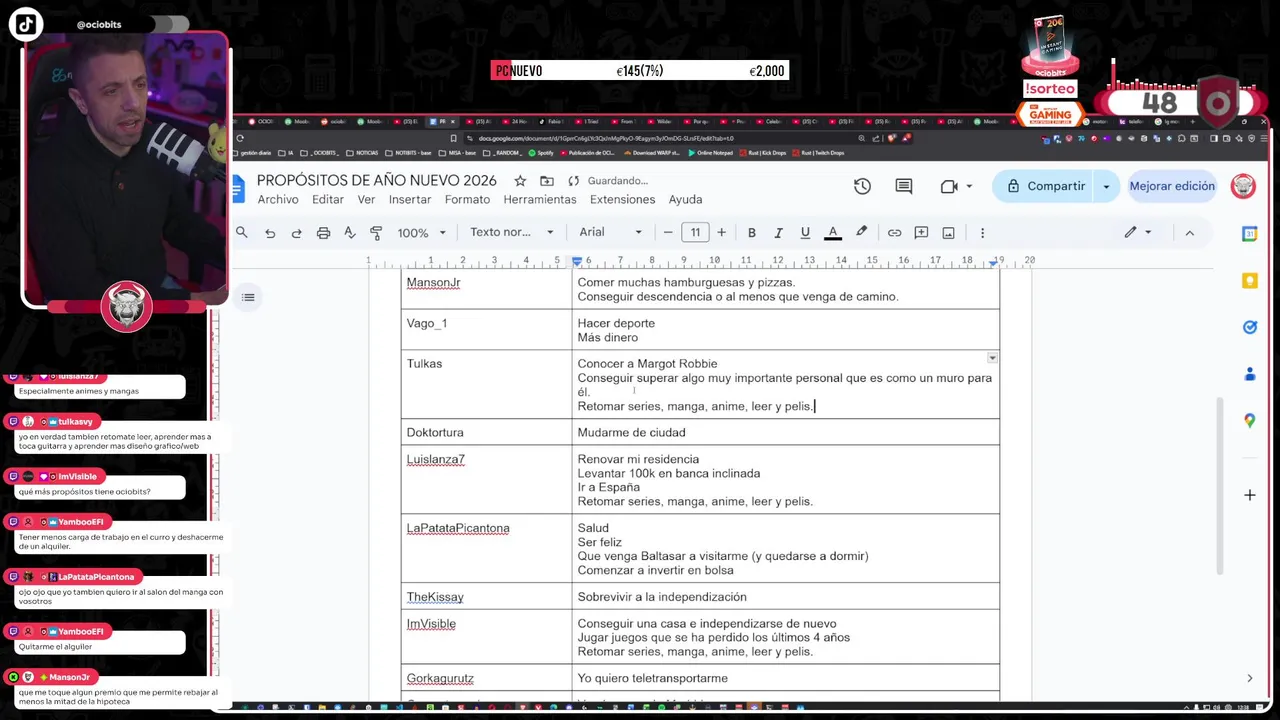Click the document title PROPÓSITOS DE AÑO NUEVO 2026
Screen dimensions: 1280x720
[x=377, y=181]
